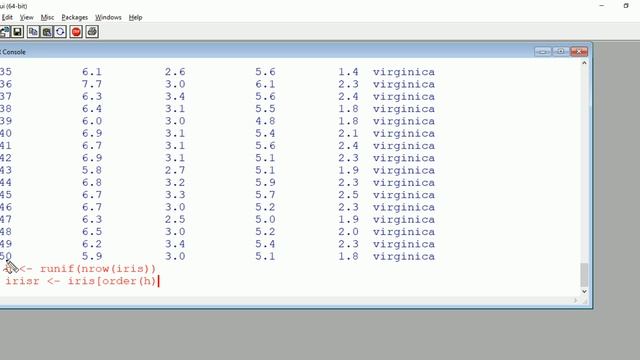
Task: Maximize the R Console child window
Action: click(x=561, y=51)
